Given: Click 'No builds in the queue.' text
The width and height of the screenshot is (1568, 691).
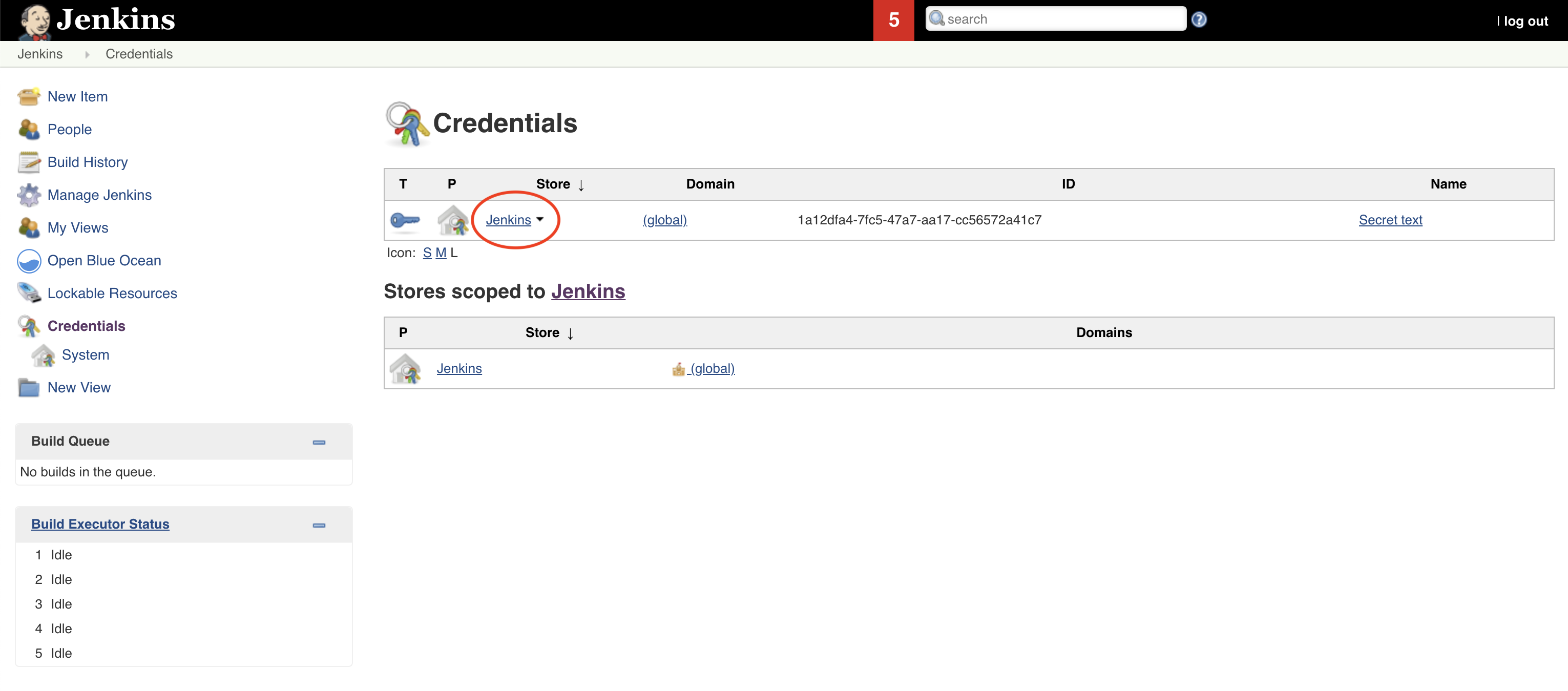Looking at the screenshot, I should (x=88, y=472).
